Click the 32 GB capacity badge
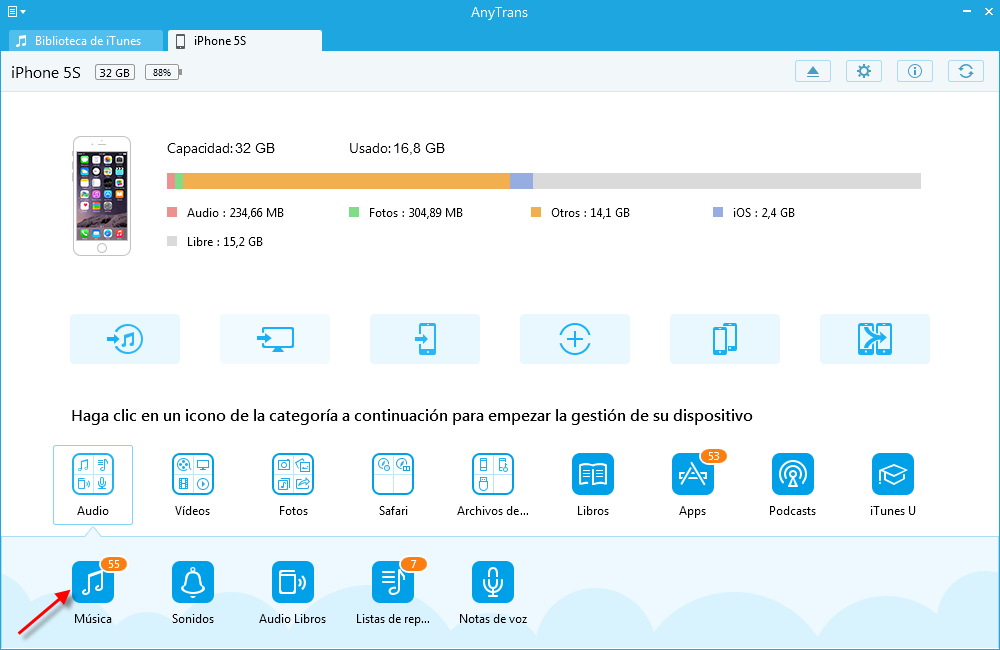1000x650 pixels. pyautogui.click(x=115, y=72)
